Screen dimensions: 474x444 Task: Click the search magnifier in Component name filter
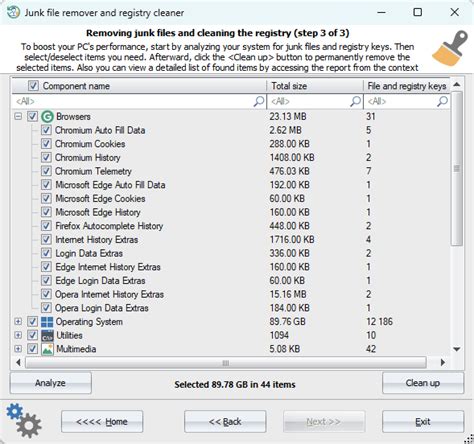(x=259, y=101)
